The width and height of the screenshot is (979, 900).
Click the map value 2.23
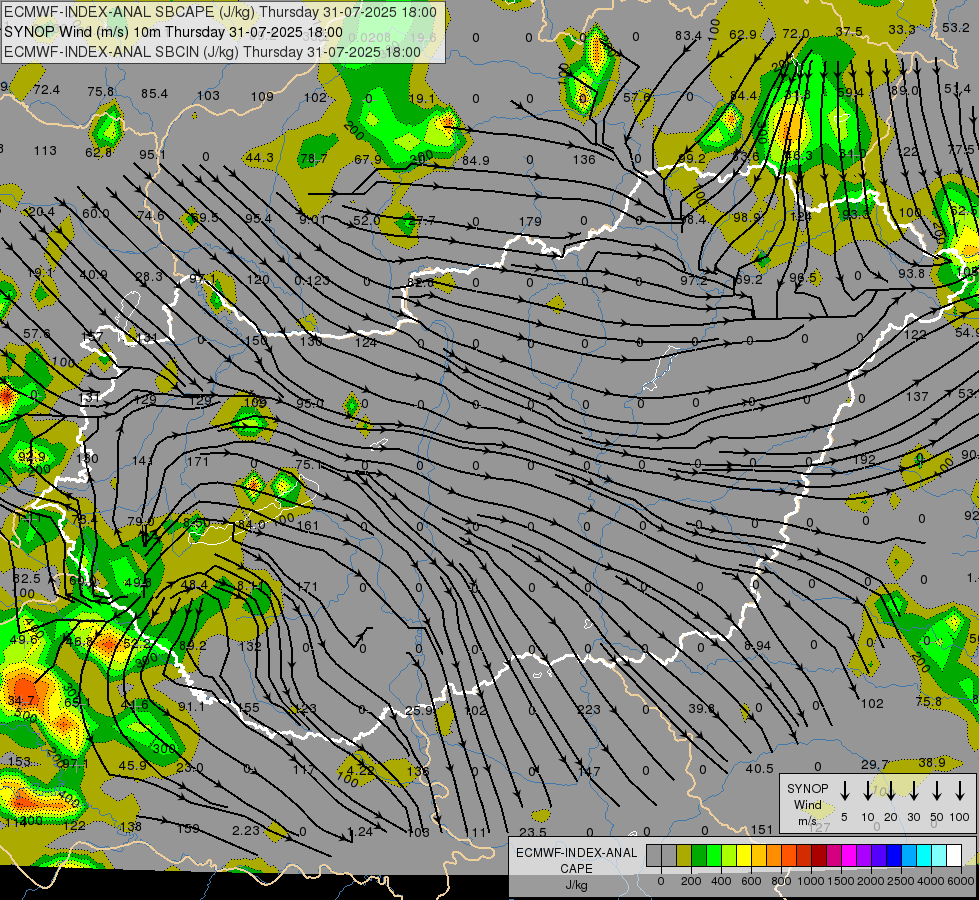click(245, 830)
